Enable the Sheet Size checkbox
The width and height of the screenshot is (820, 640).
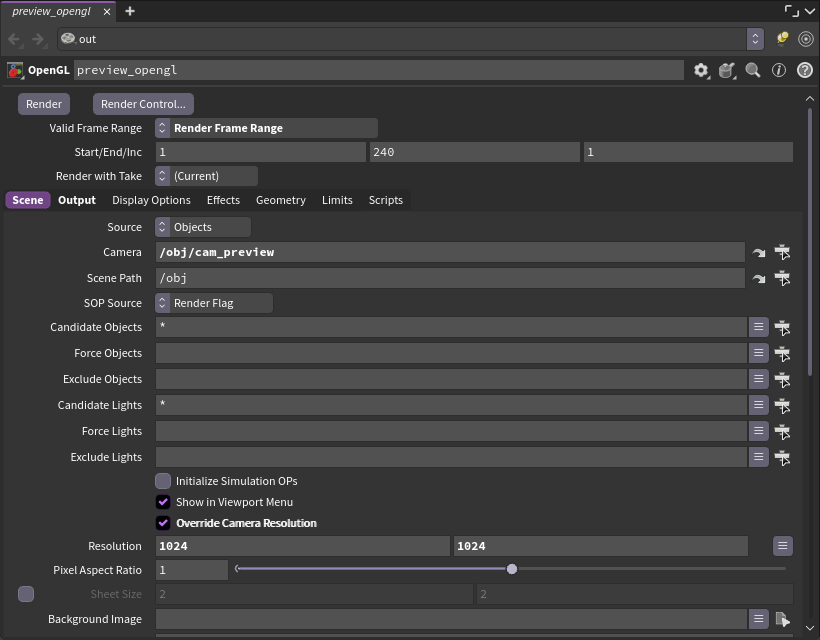click(26, 594)
